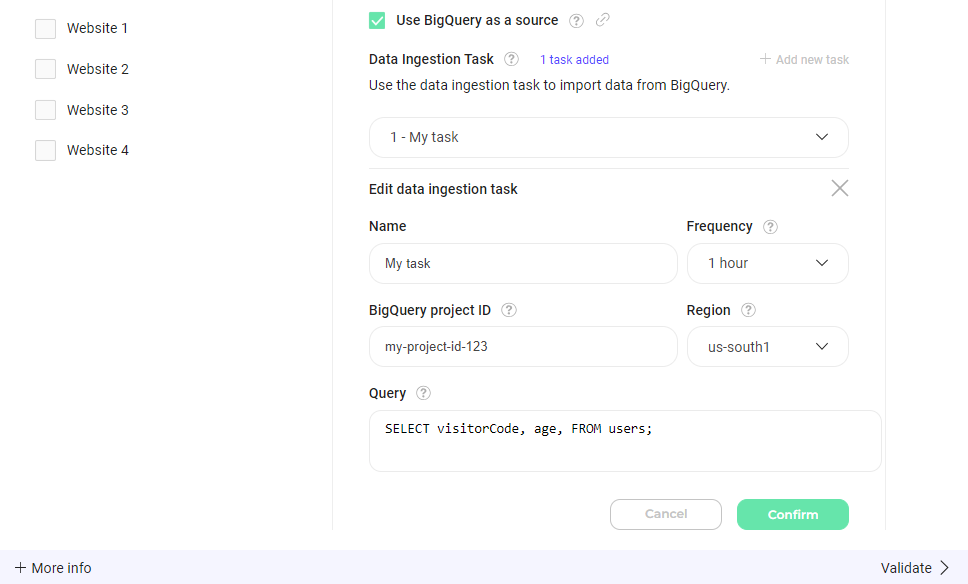Click the Frequency help icon
Viewport: 968px width, 584px height.
[x=770, y=227]
